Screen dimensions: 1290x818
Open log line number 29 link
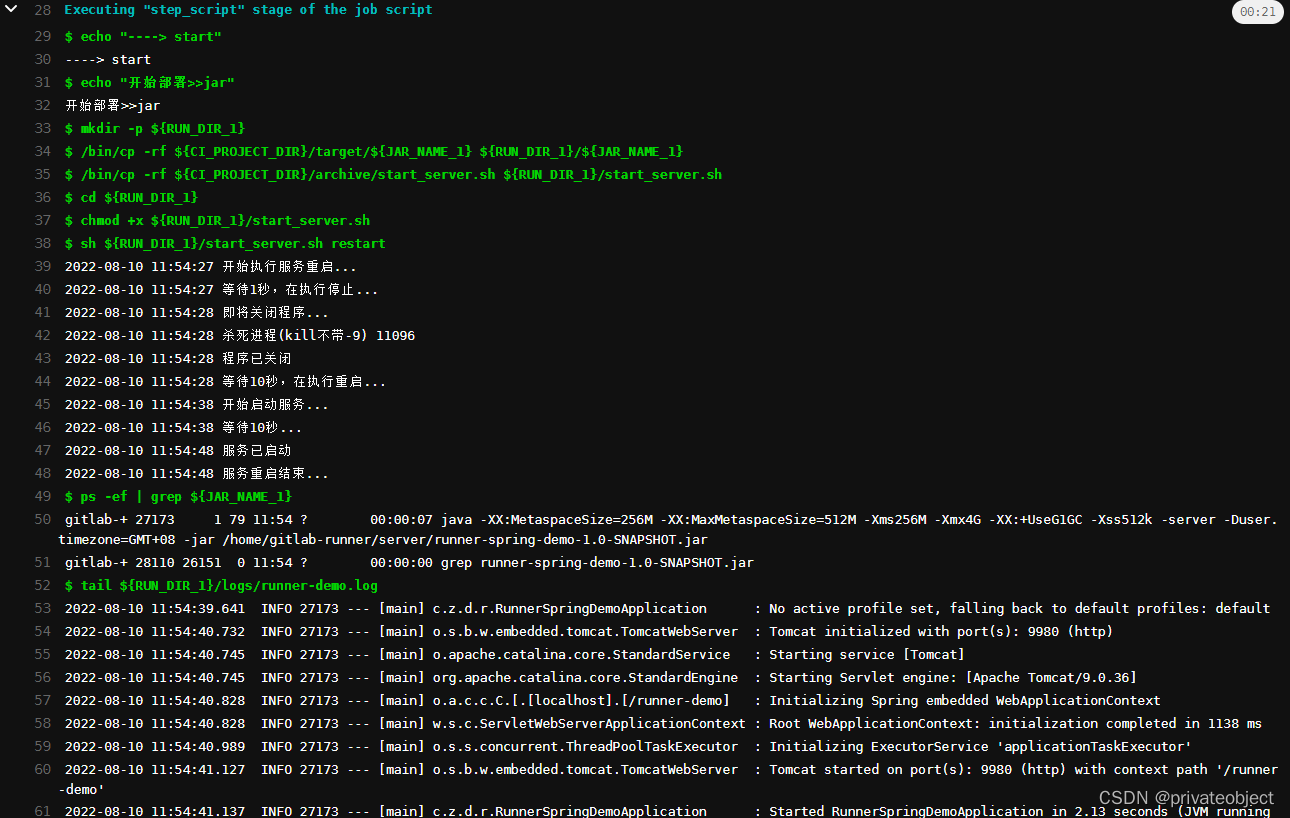click(42, 36)
